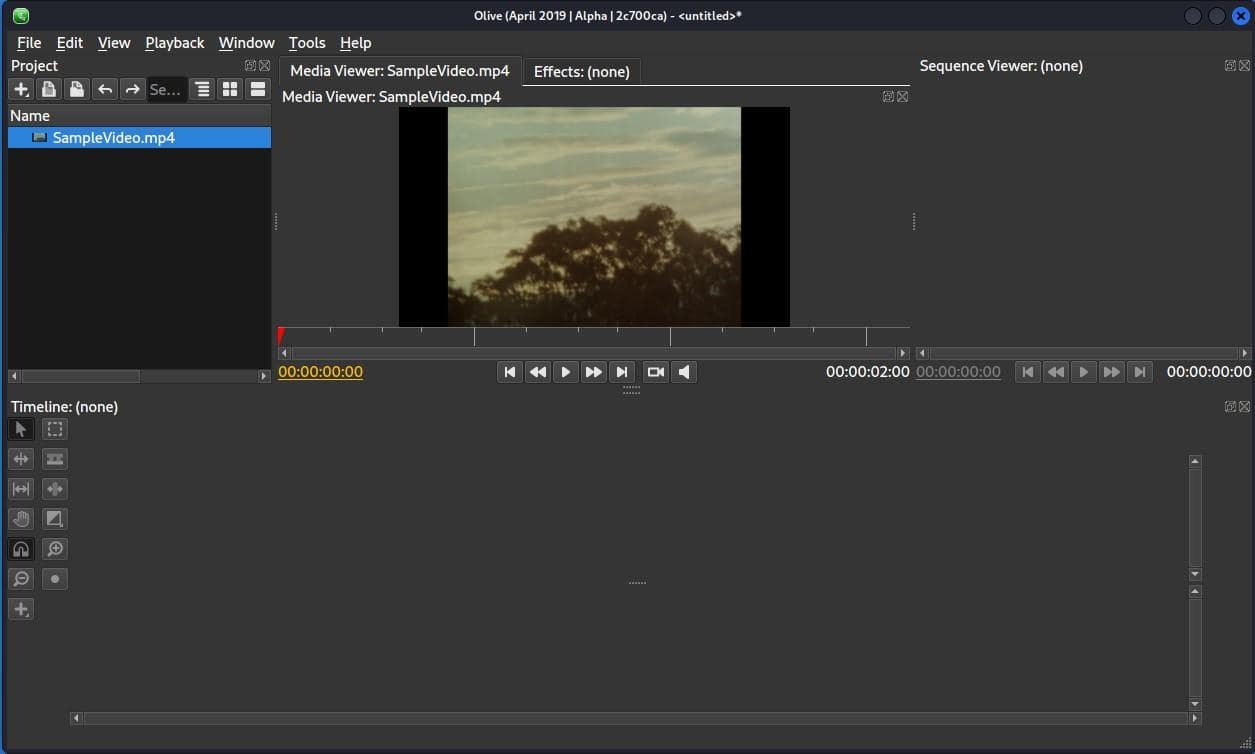Focus the Project search field
The image size is (1255, 754).
[166, 89]
